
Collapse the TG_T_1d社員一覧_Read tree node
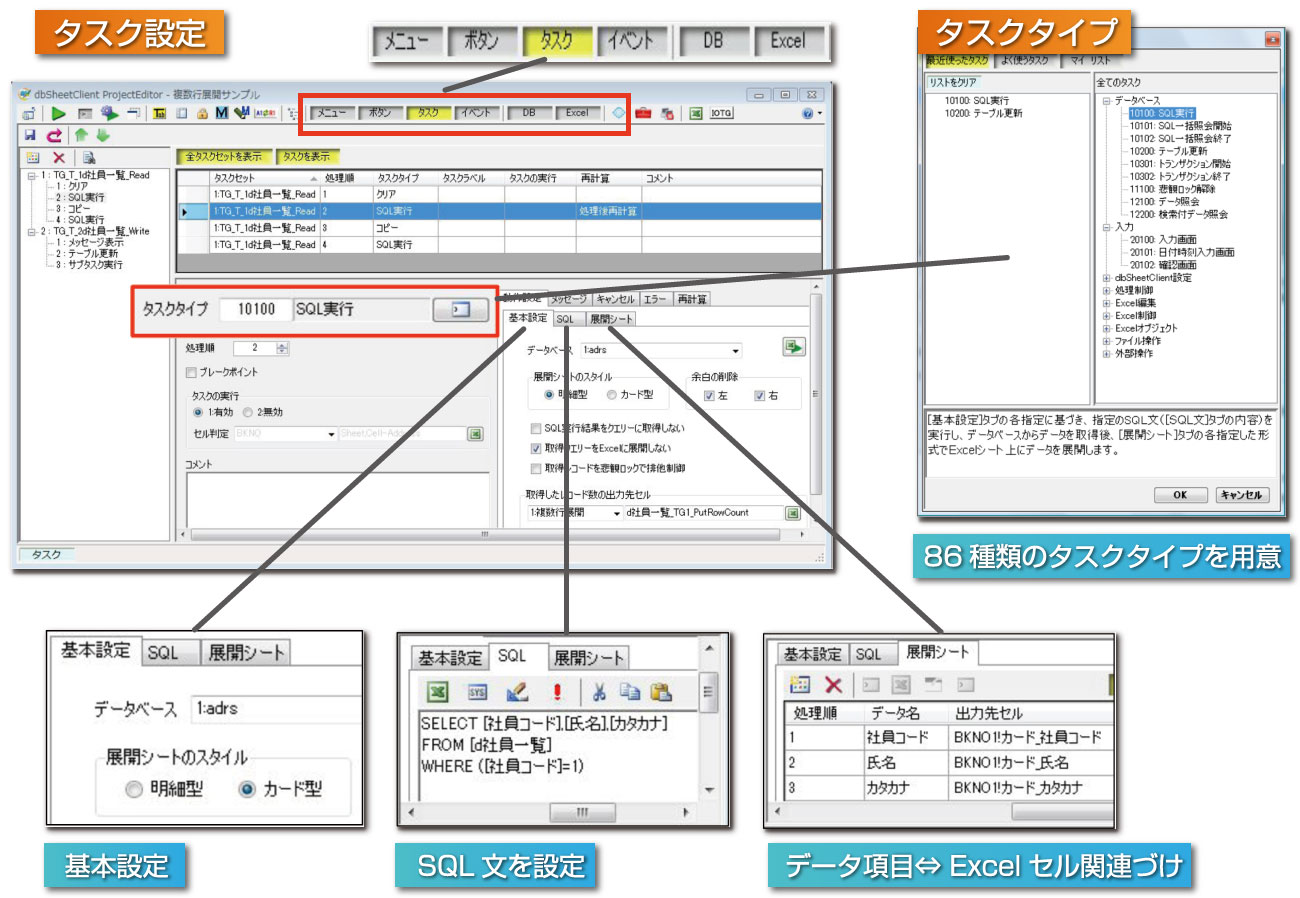click(x=33, y=175)
